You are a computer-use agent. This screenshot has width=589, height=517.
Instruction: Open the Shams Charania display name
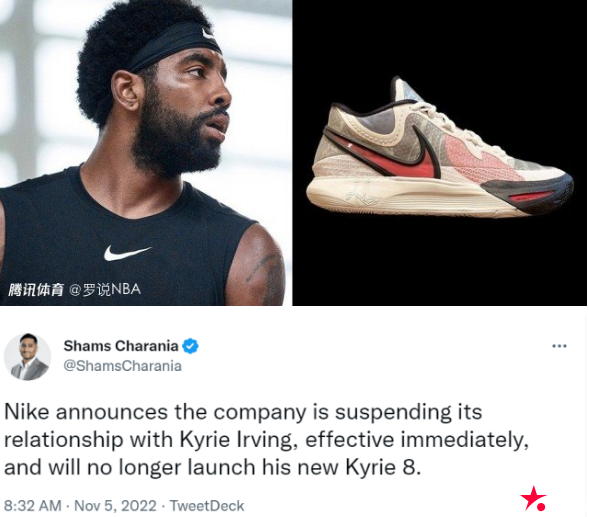(x=121, y=346)
